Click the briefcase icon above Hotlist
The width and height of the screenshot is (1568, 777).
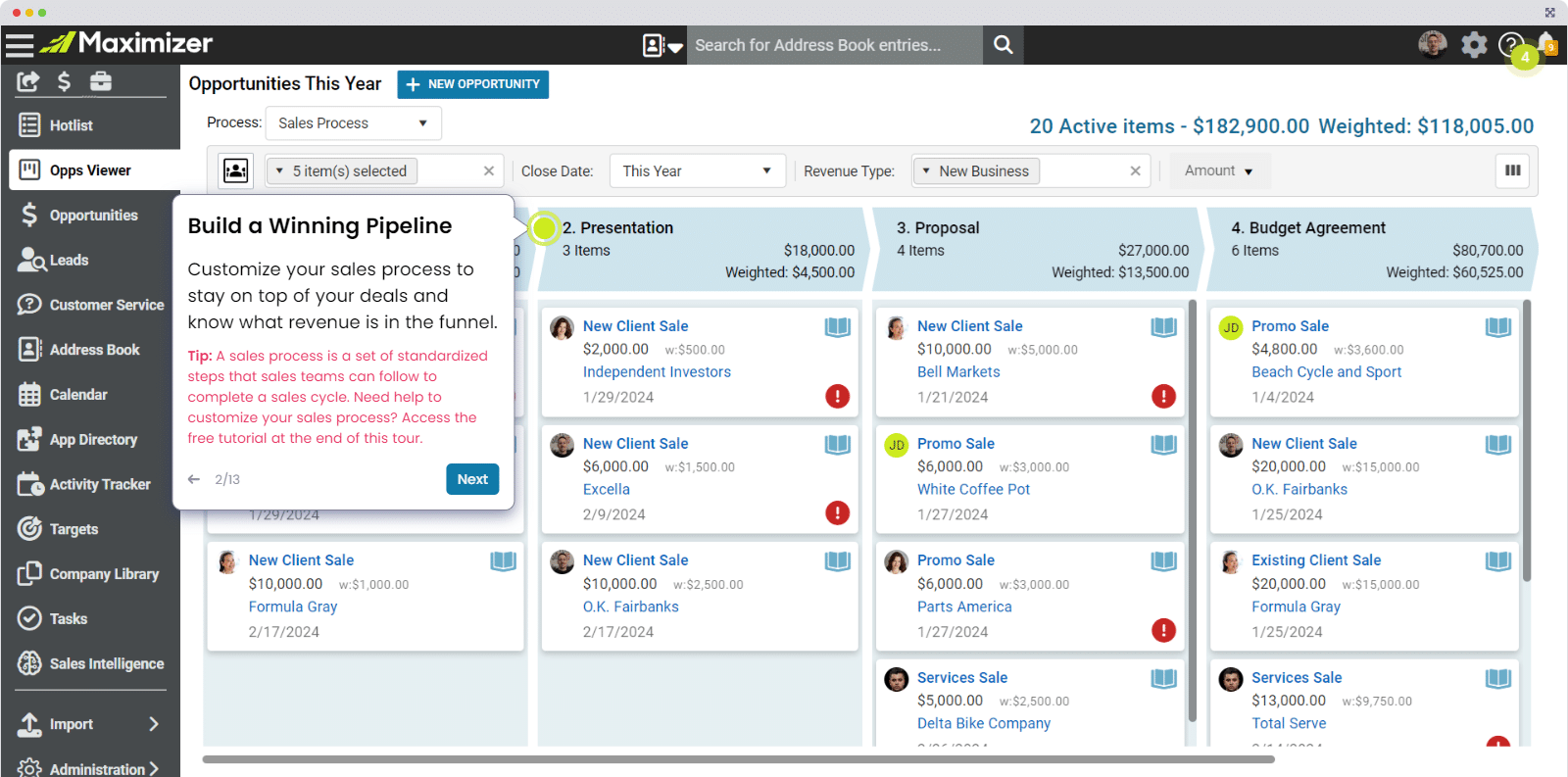(101, 81)
